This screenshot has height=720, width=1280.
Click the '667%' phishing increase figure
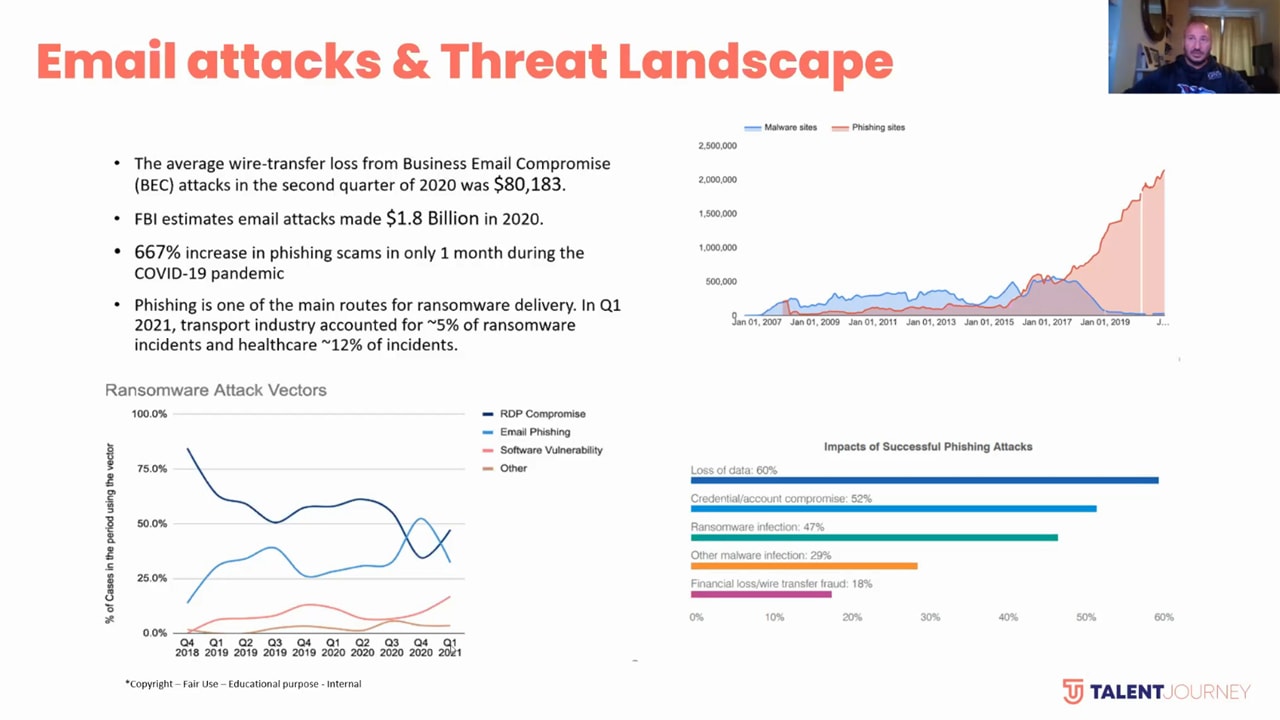[x=157, y=253]
